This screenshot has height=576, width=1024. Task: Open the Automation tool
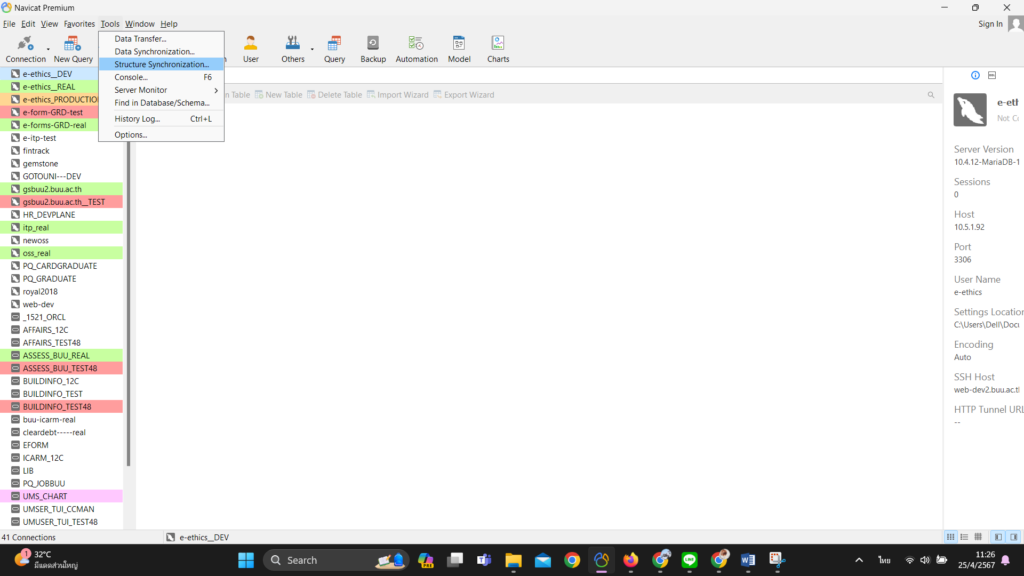pyautogui.click(x=416, y=48)
